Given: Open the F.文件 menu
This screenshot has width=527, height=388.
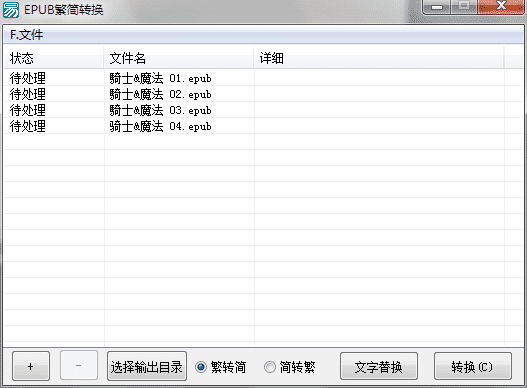Looking at the screenshot, I should (x=27, y=35).
